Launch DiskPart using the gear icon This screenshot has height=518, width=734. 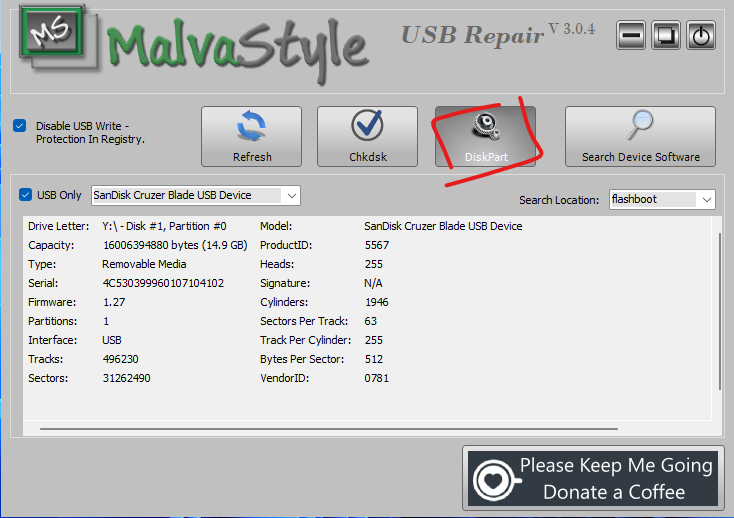pyautogui.click(x=486, y=126)
